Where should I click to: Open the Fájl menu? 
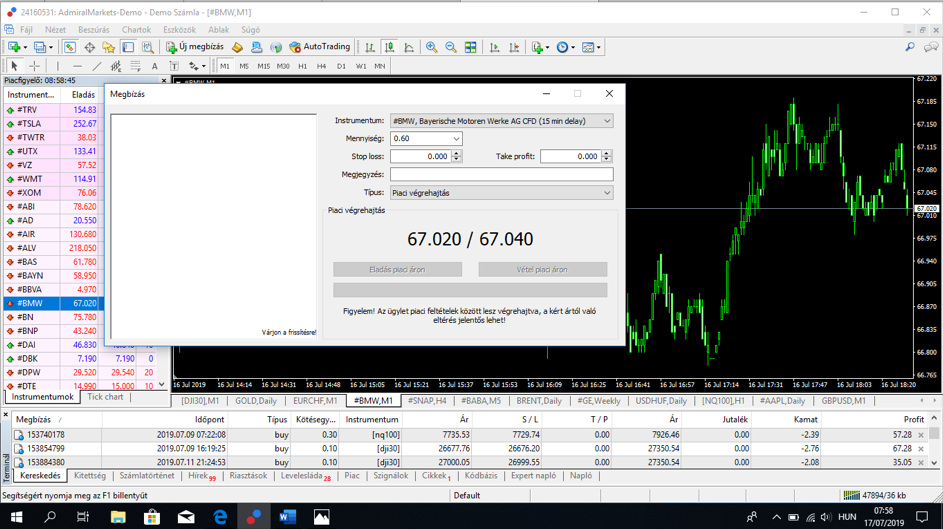(x=26, y=29)
